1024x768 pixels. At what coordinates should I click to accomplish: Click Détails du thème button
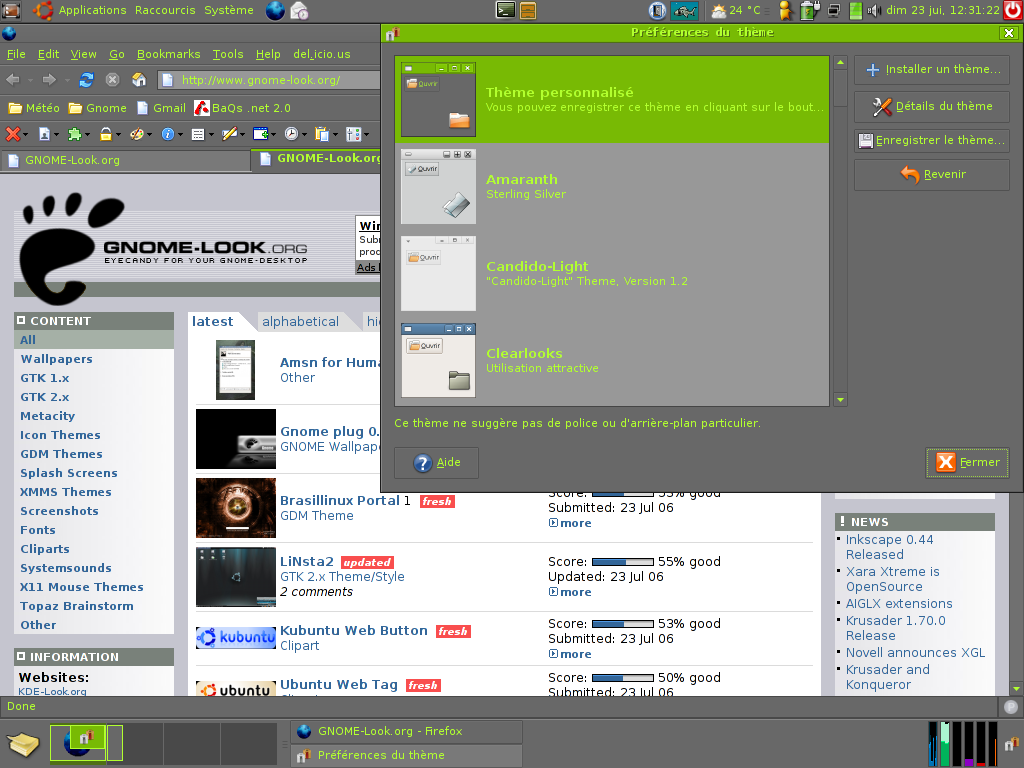932,106
